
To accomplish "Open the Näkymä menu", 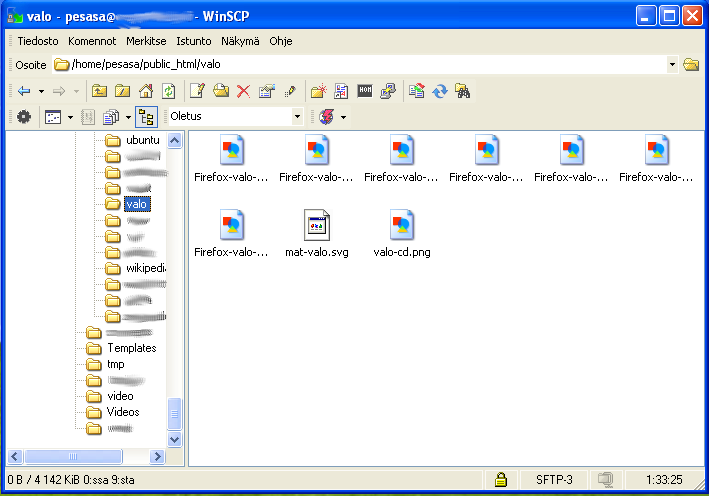I will [240, 41].
